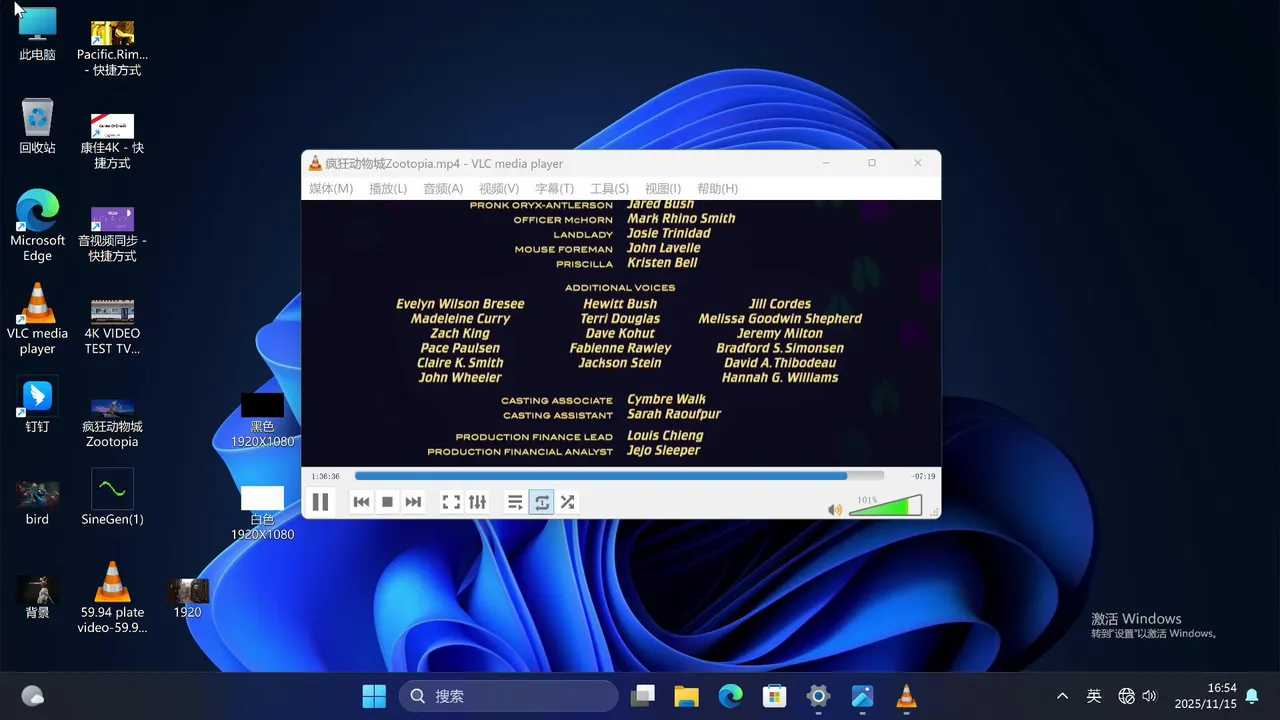Open the 音频(A) menu

pos(443,188)
